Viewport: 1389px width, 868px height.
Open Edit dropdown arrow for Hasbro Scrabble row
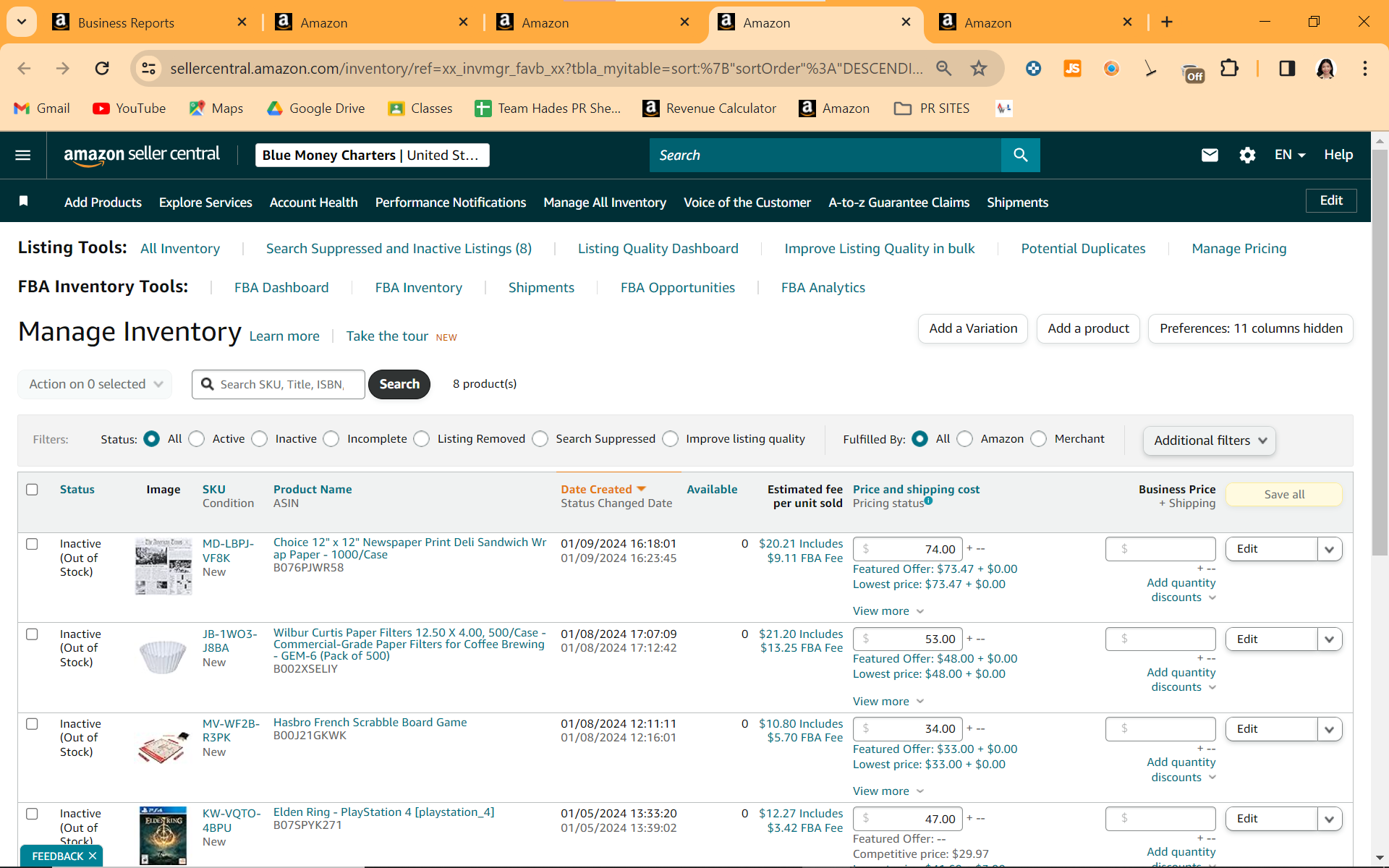click(1330, 729)
